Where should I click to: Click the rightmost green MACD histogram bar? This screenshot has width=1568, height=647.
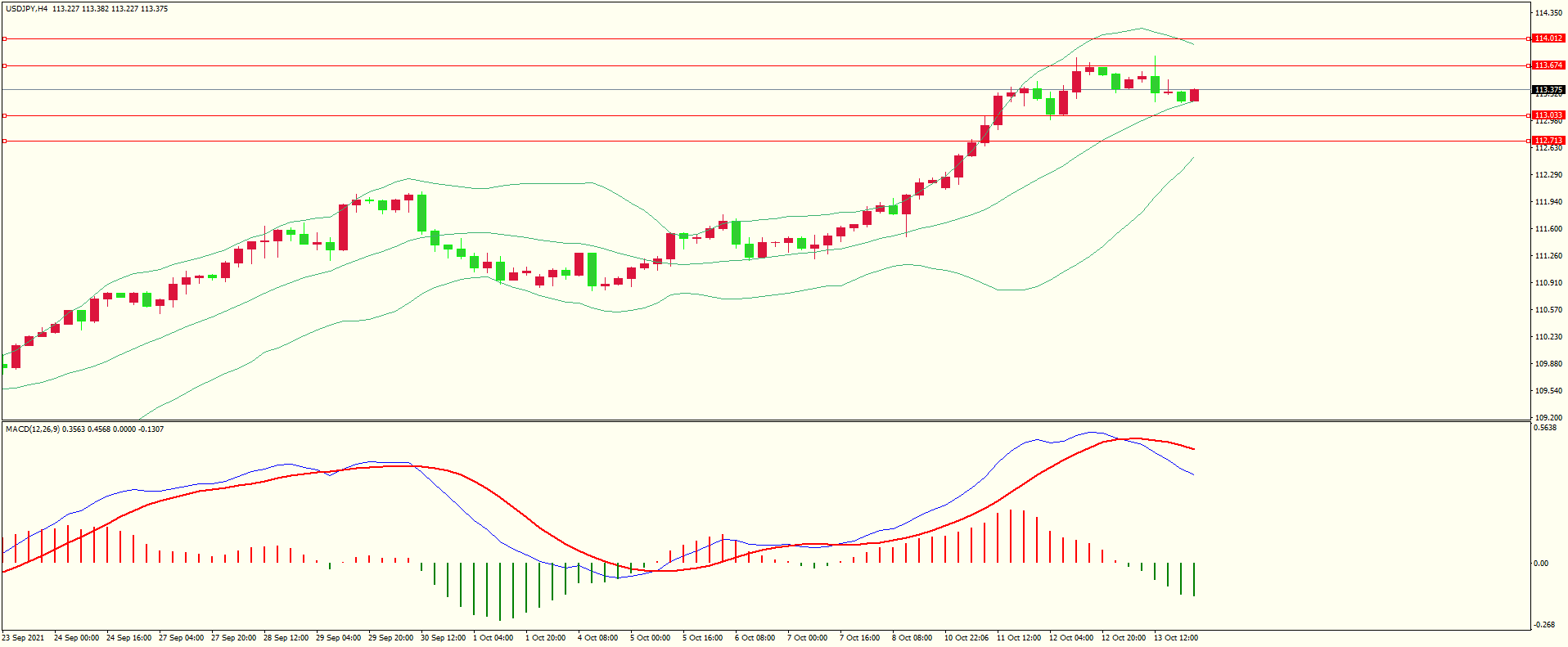[x=1194, y=579]
